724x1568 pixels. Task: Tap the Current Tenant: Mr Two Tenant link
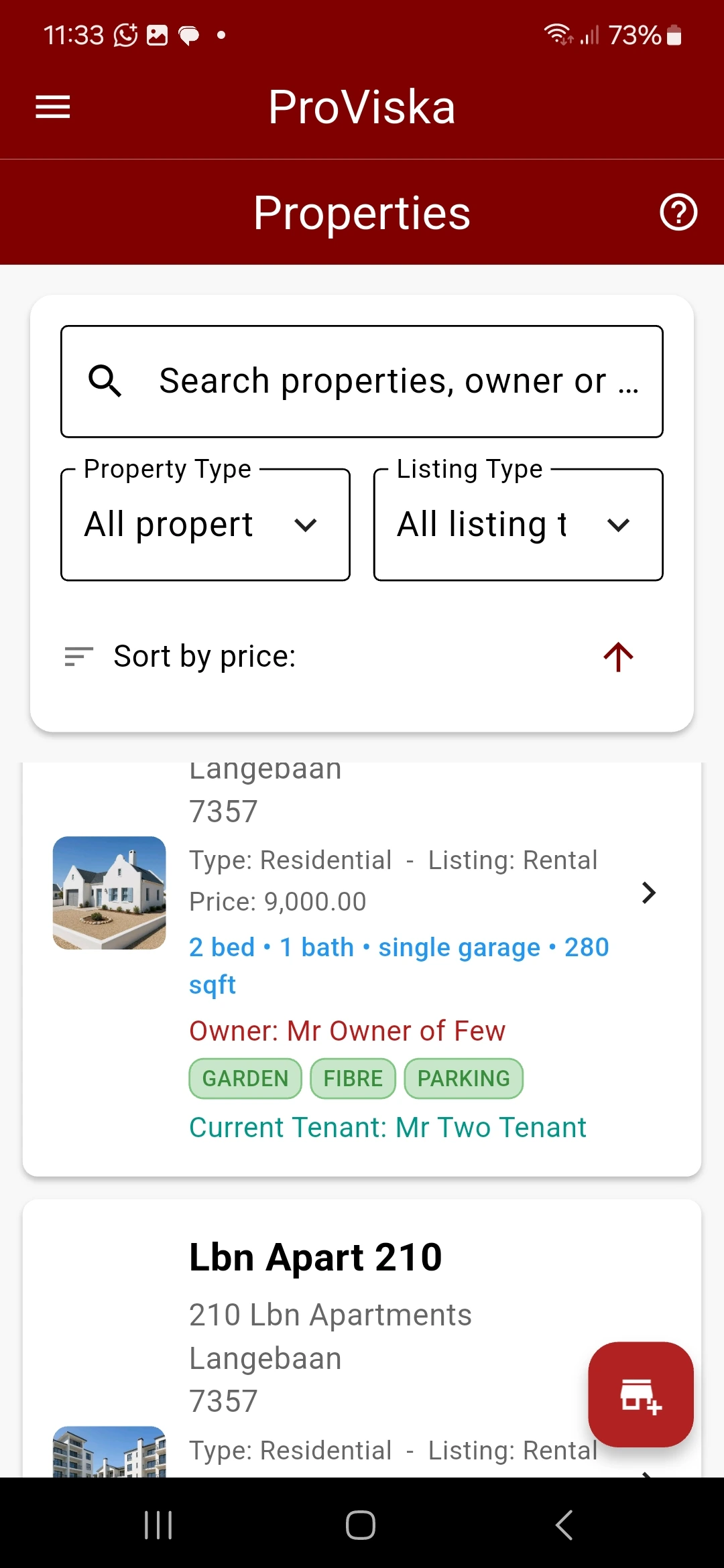pyautogui.click(x=387, y=1128)
